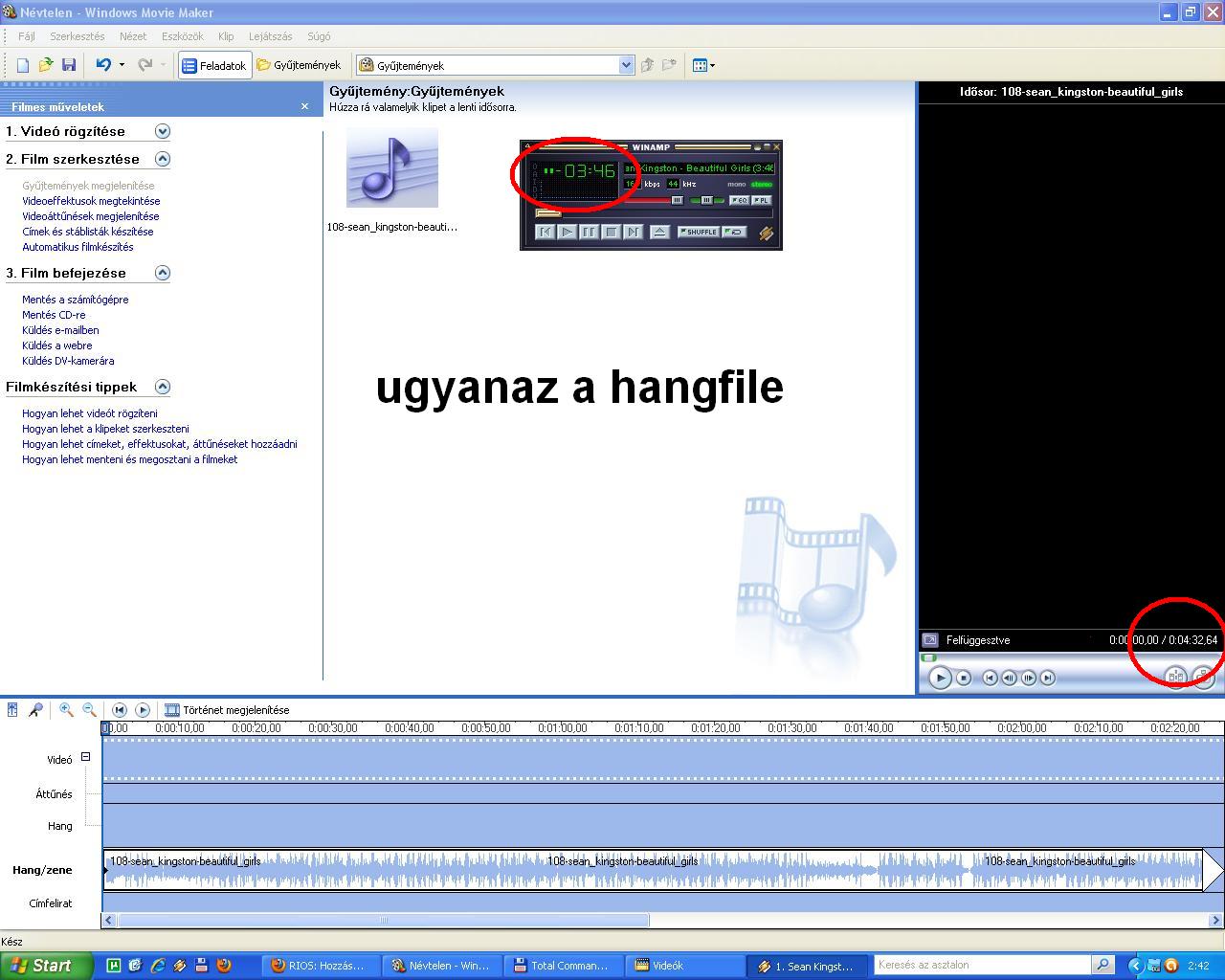Open Videoáttűnések megjelenítése link

[91, 216]
